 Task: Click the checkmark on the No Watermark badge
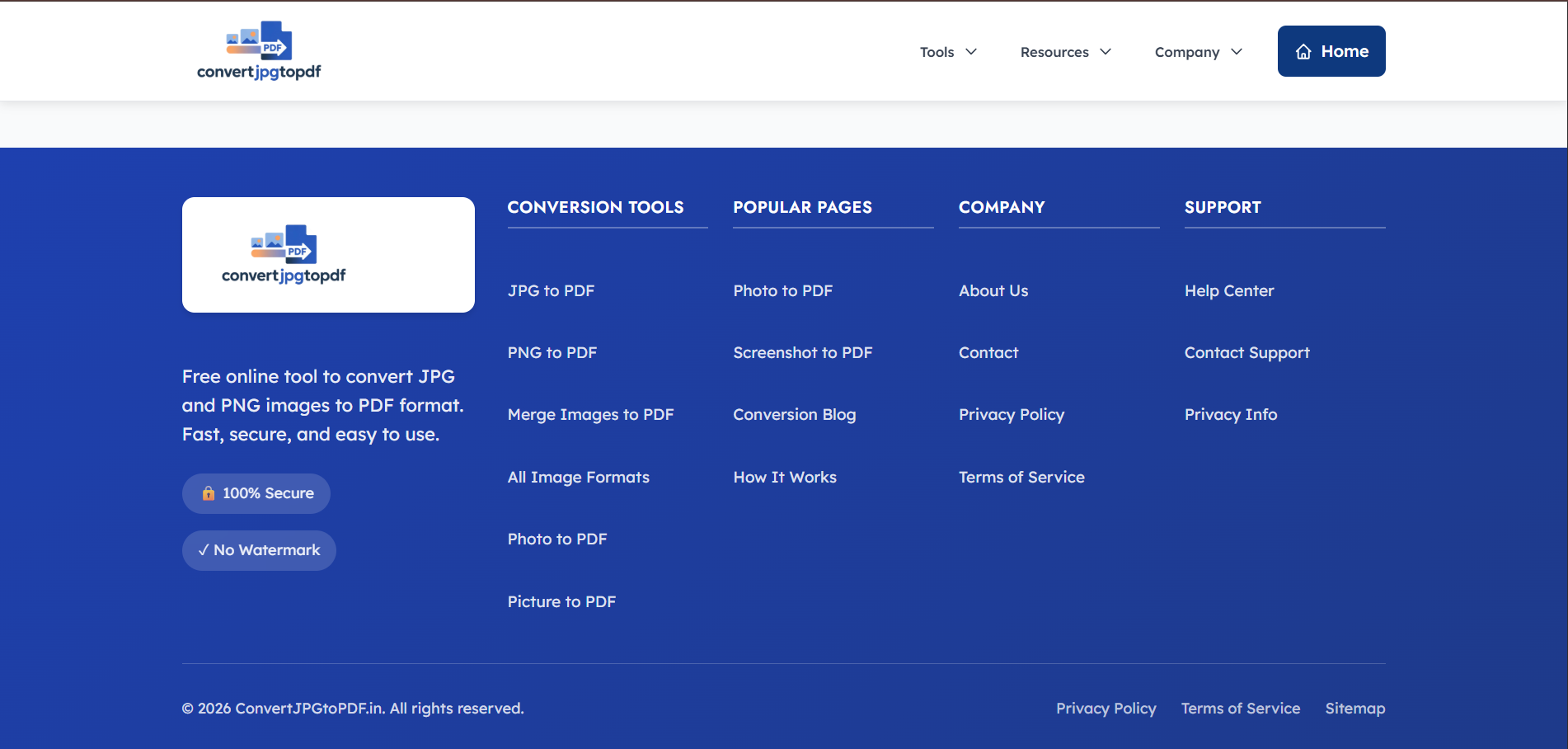click(203, 550)
